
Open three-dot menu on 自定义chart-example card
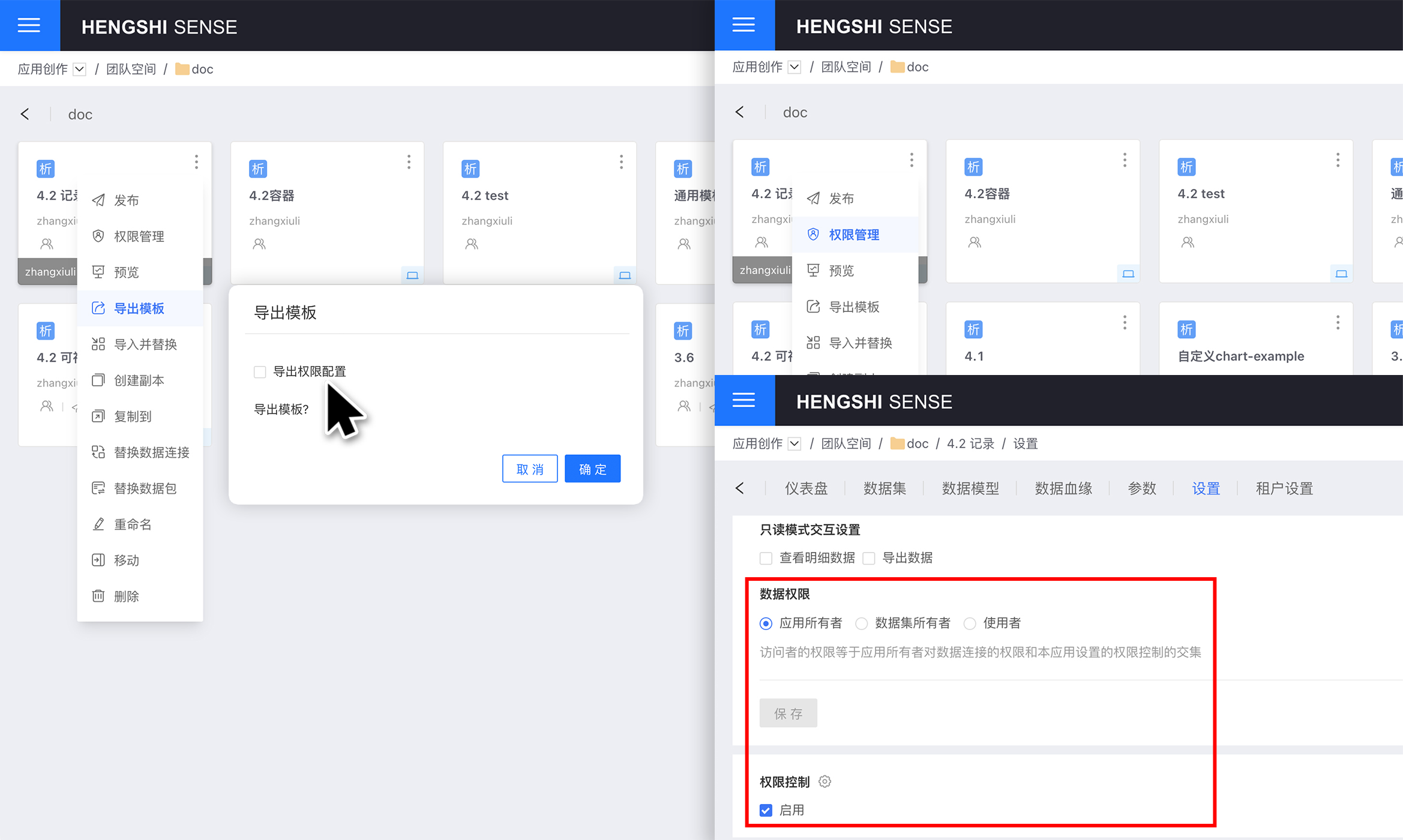(x=1338, y=323)
